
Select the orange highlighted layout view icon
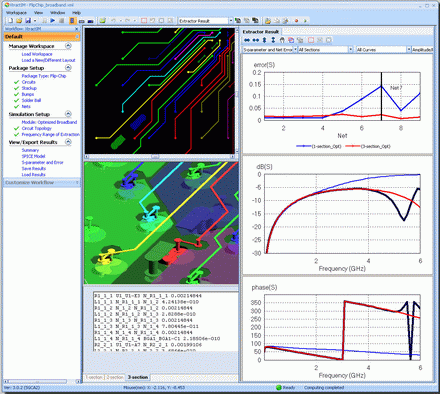pyautogui.click(x=72, y=21)
